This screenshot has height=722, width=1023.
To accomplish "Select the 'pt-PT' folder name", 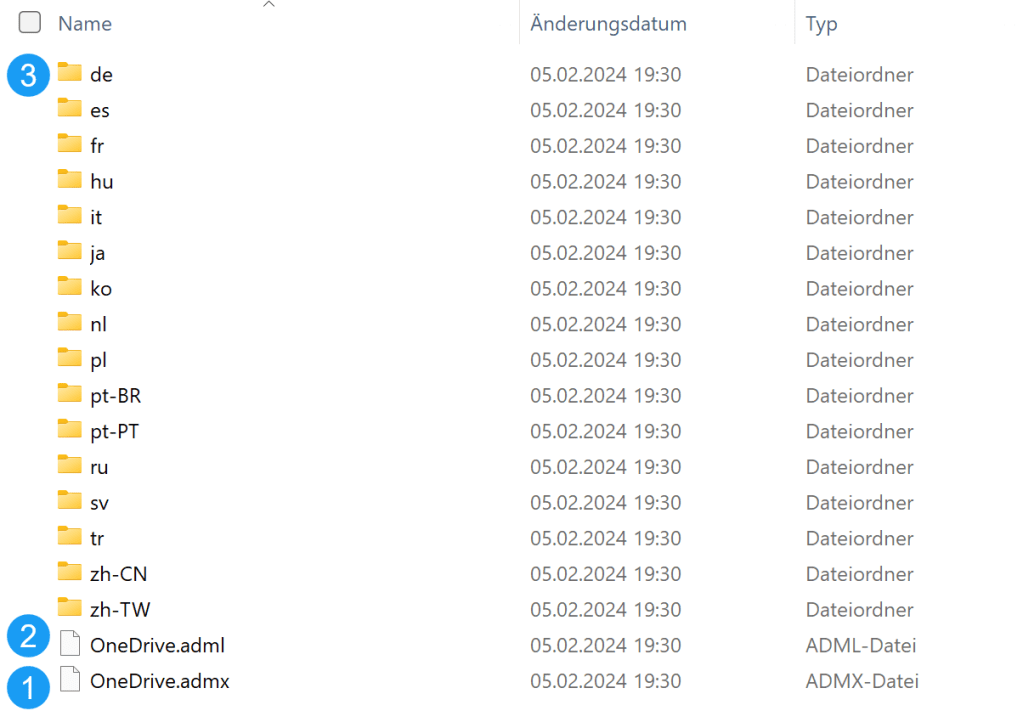I will (x=114, y=431).
